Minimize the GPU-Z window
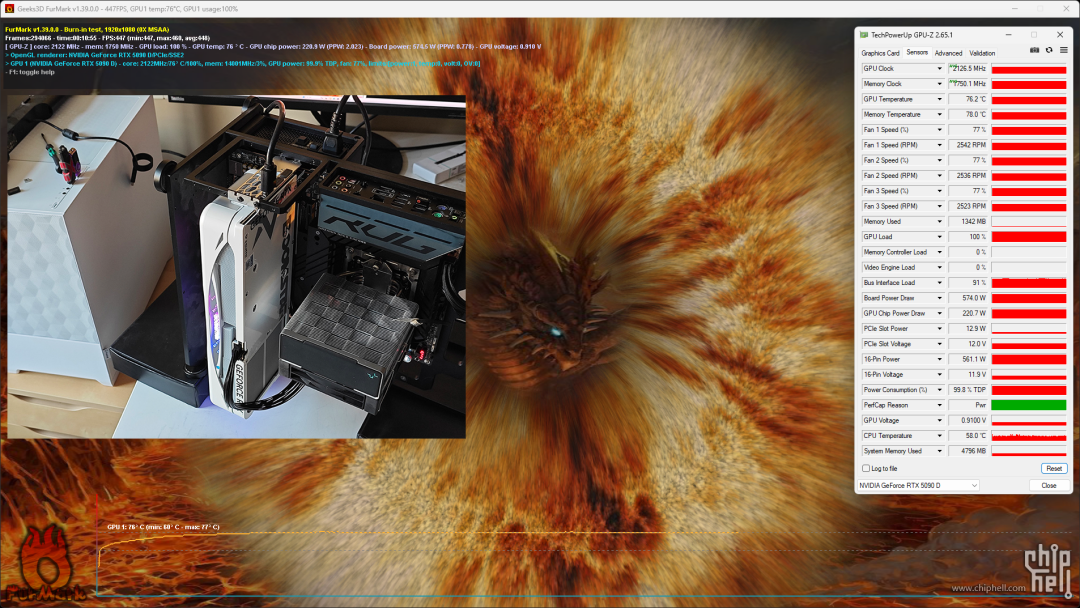The image size is (1080, 608). pyautogui.click(x=1008, y=34)
